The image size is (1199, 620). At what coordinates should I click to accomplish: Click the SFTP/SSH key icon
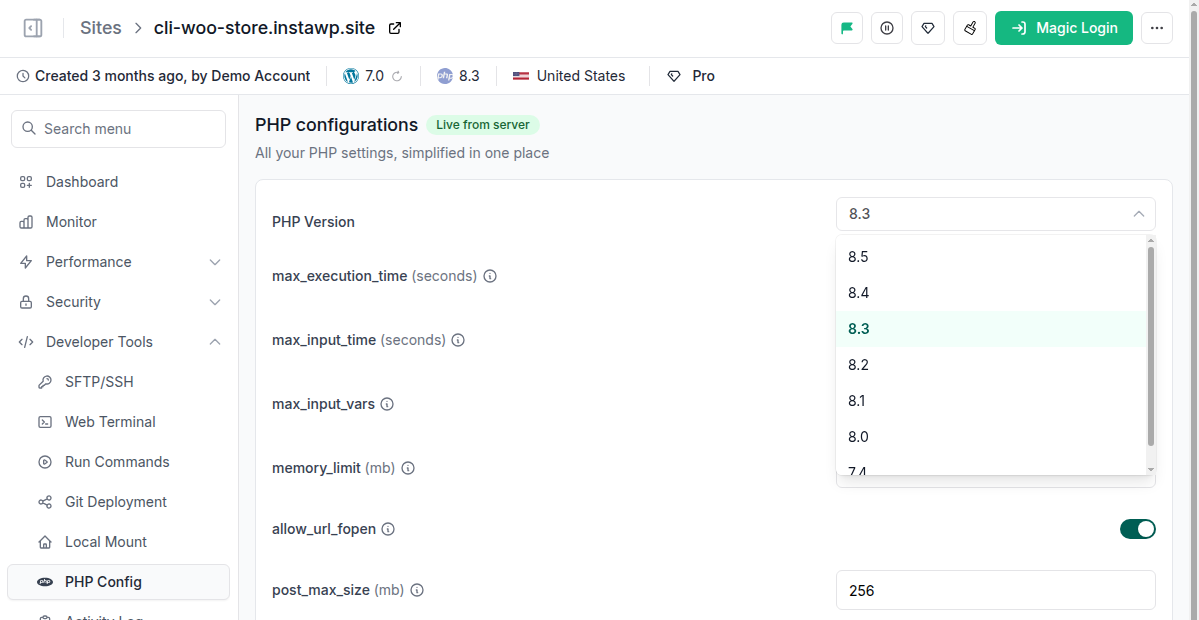[x=45, y=381]
